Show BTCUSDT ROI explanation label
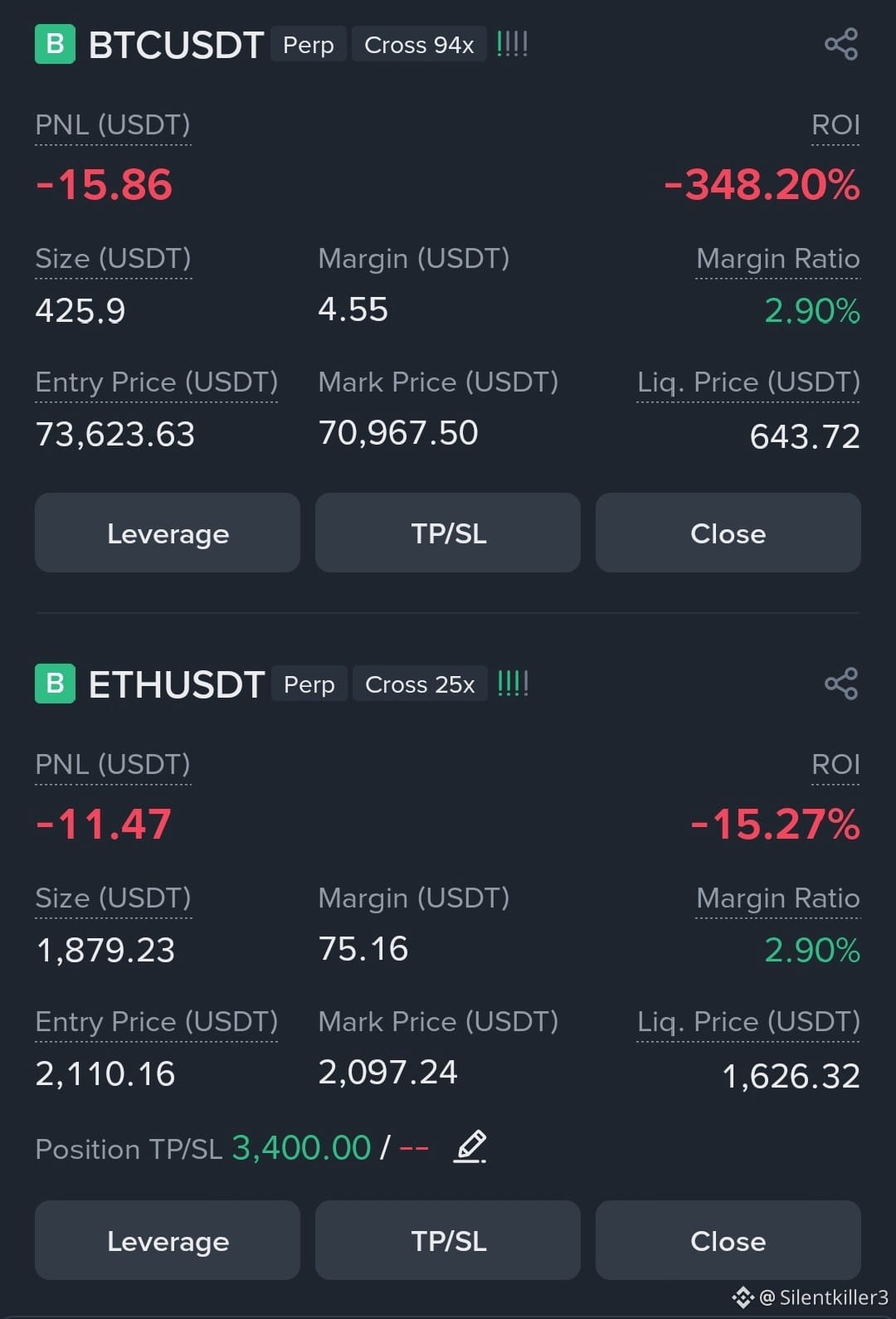The height and width of the screenshot is (1319, 896). 835,125
